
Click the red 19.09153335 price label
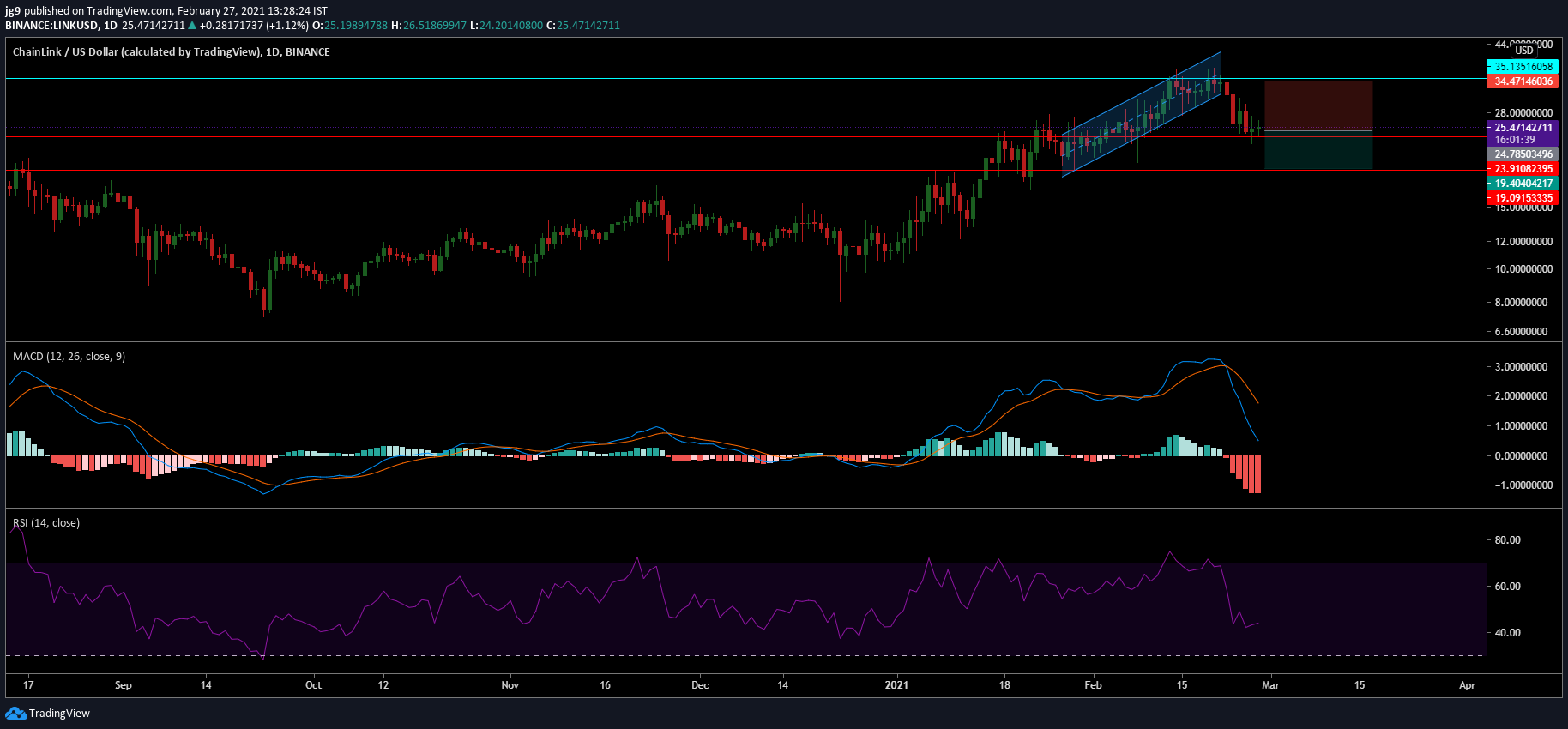coord(1523,198)
